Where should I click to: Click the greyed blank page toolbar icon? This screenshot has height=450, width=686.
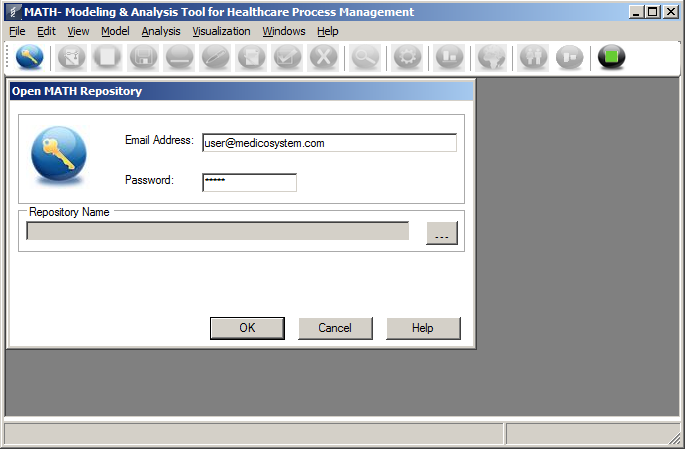[107, 57]
